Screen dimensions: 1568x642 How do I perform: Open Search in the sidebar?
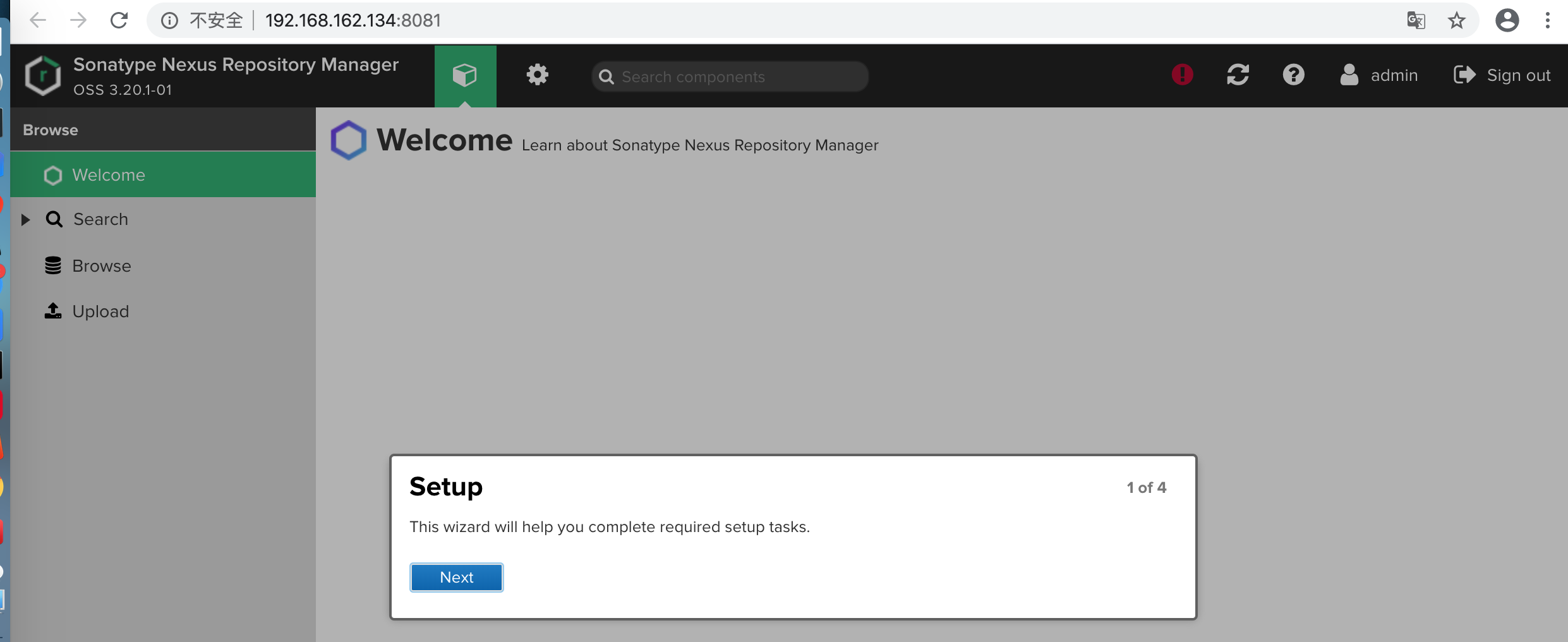point(100,219)
